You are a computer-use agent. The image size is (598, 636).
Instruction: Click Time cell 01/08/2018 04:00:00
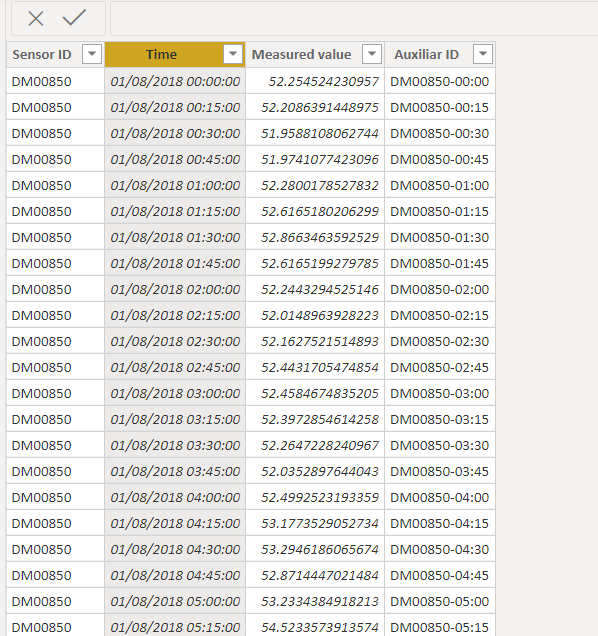pos(175,497)
